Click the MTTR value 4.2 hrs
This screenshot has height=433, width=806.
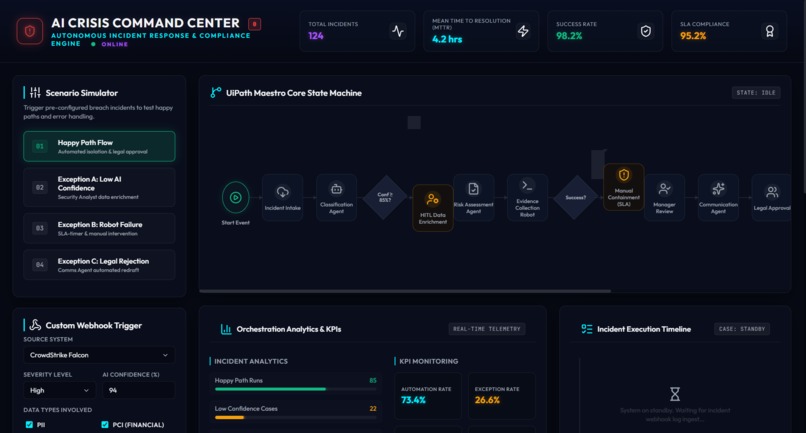447,39
